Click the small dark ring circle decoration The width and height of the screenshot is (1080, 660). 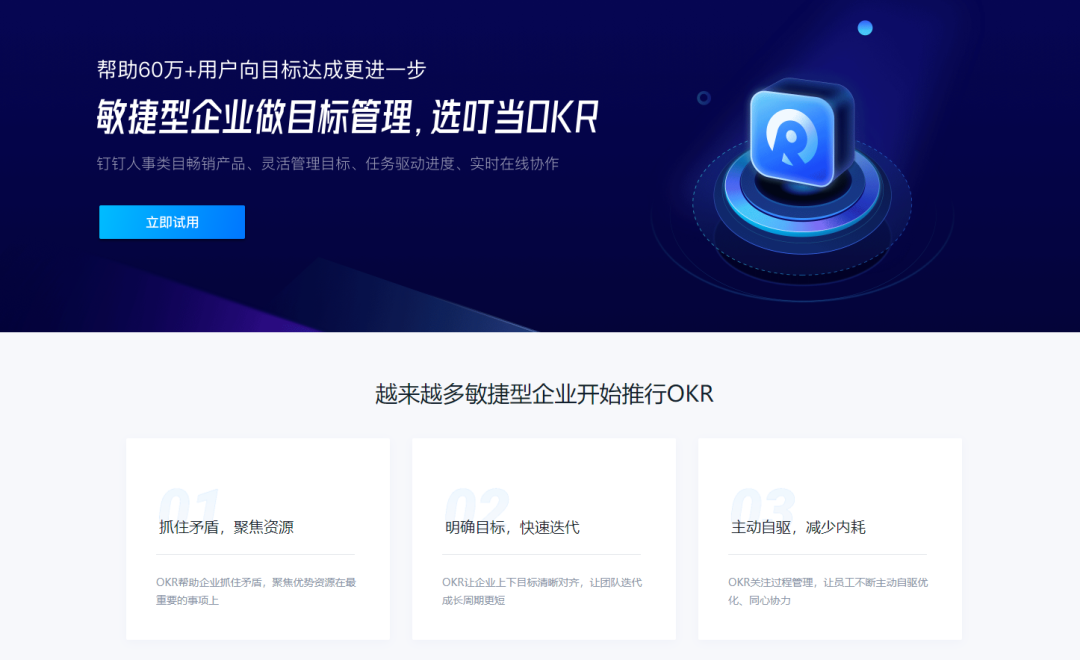pos(703,98)
